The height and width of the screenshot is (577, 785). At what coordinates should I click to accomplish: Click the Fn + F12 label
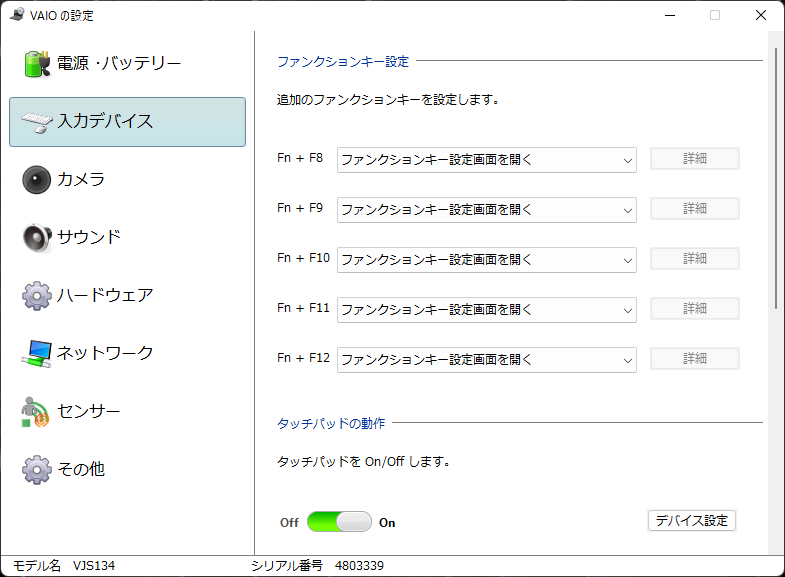(303, 358)
